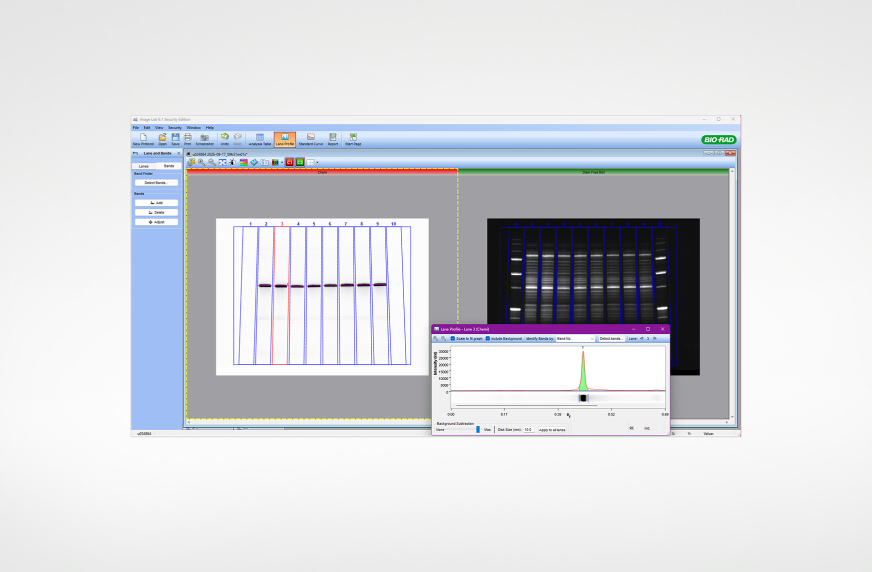Click the Adjust band button
The width and height of the screenshot is (872, 572).
(x=156, y=222)
